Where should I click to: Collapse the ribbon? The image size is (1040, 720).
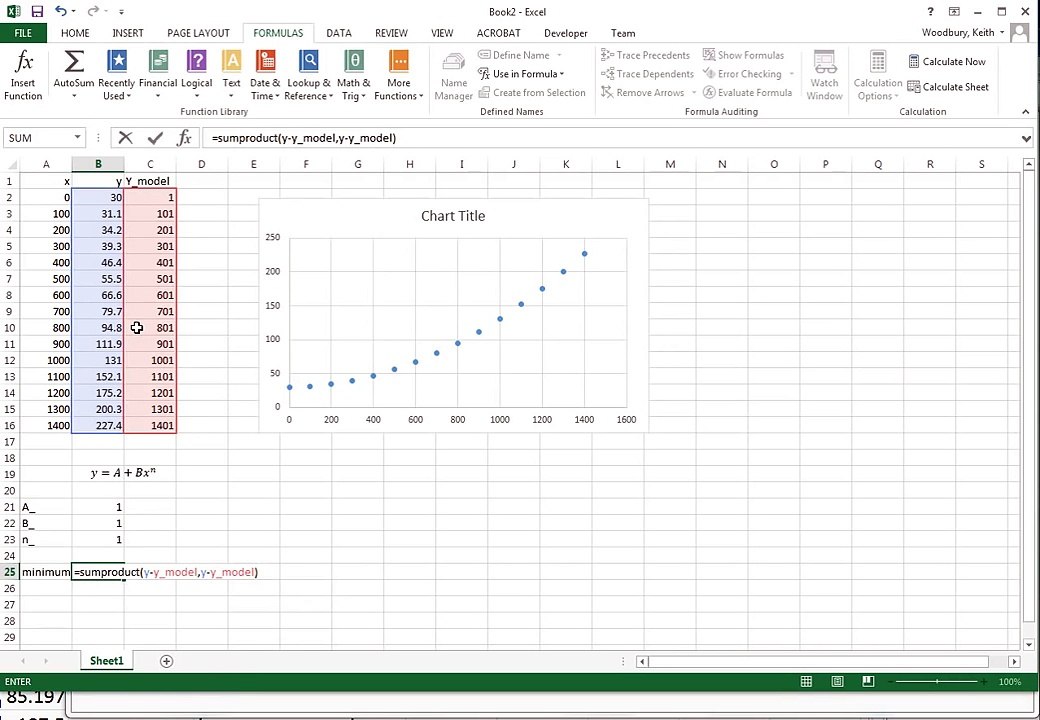coord(1026,111)
